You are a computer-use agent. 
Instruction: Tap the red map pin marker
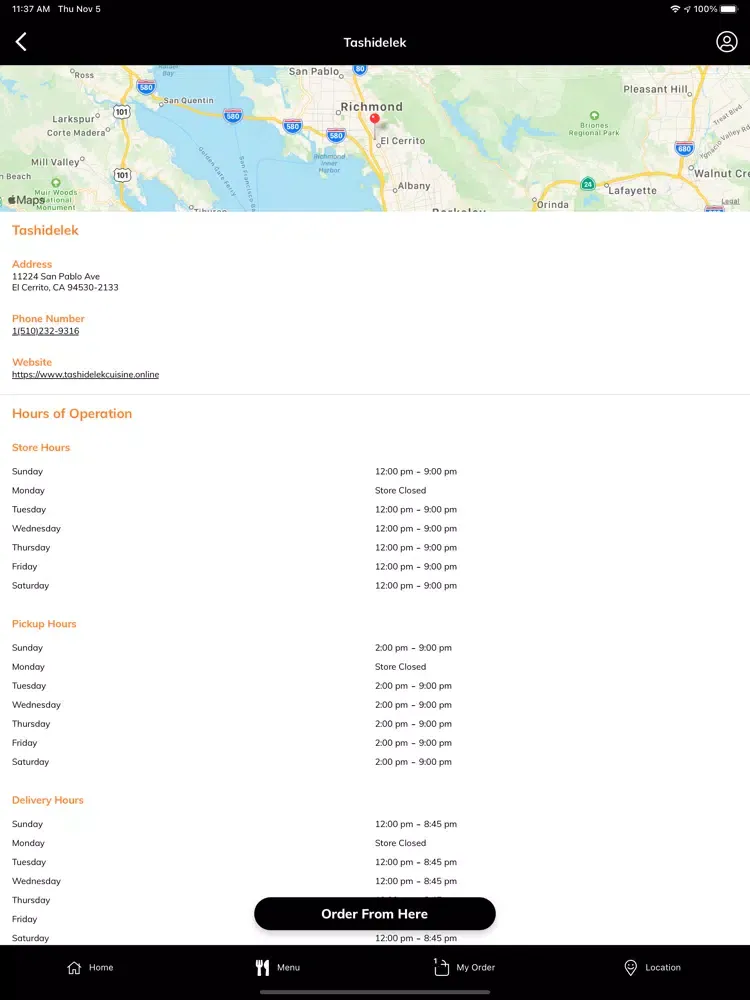(x=375, y=120)
